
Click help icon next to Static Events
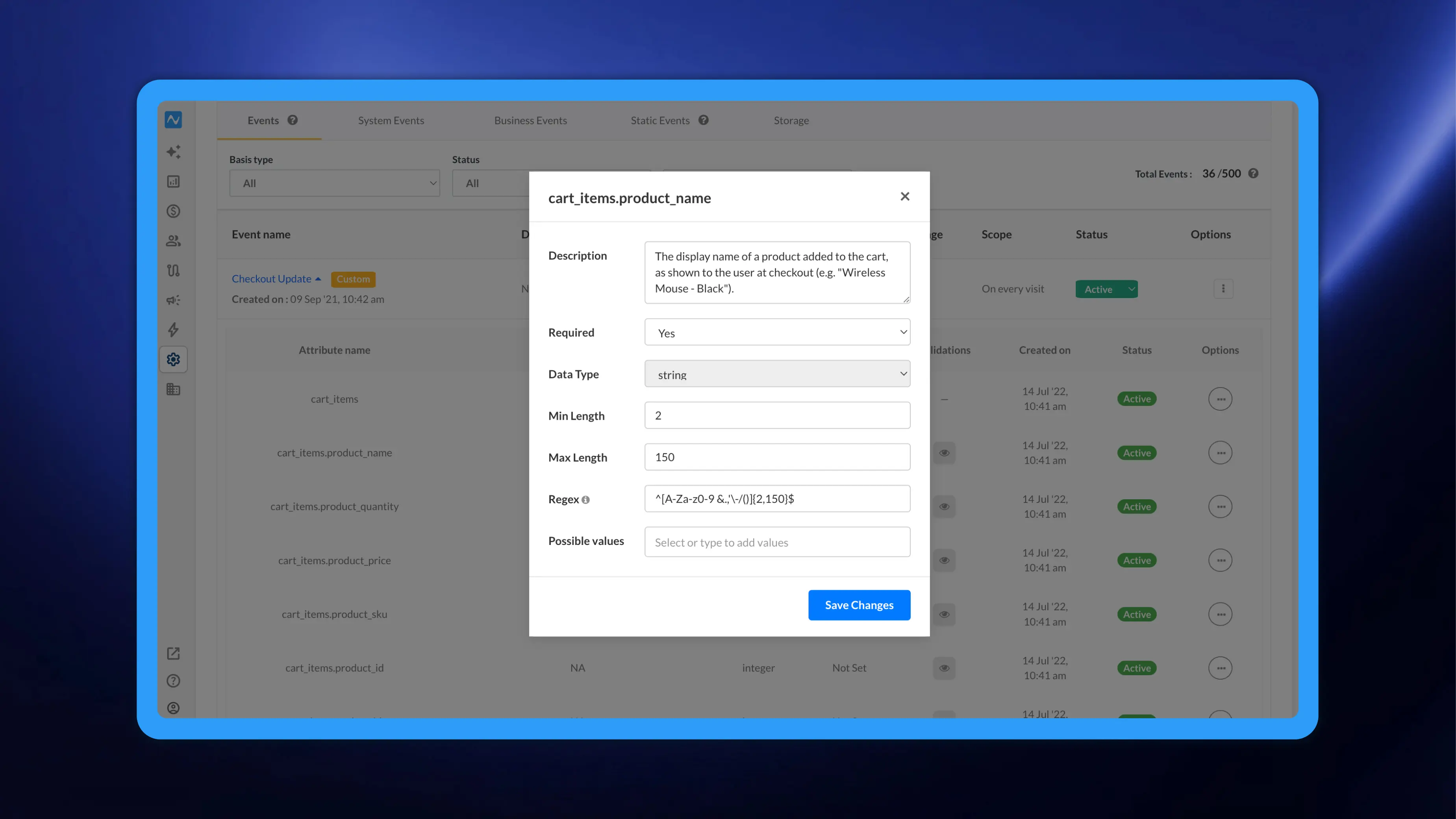pos(703,120)
